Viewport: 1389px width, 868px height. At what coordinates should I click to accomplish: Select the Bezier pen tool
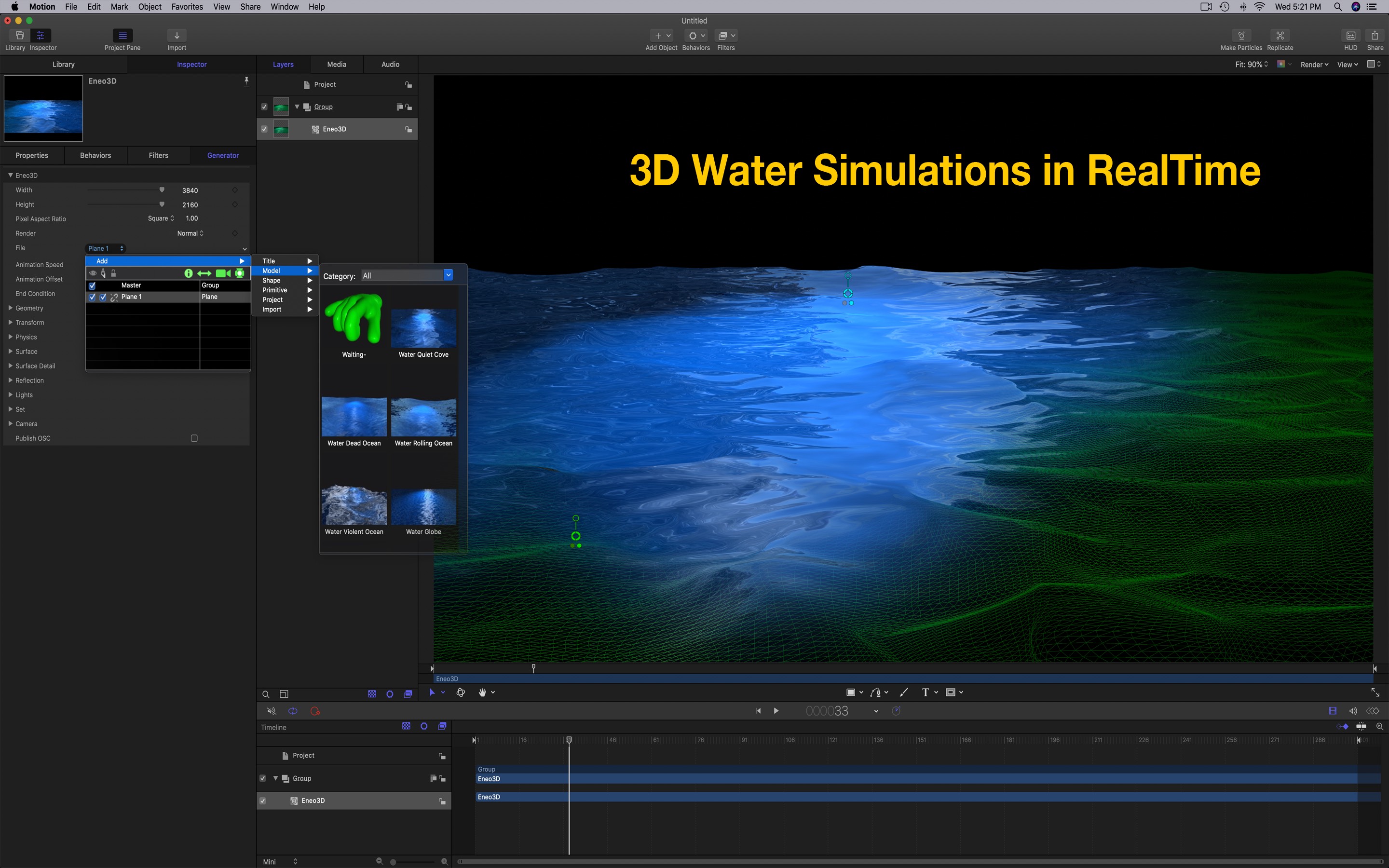tap(875, 692)
